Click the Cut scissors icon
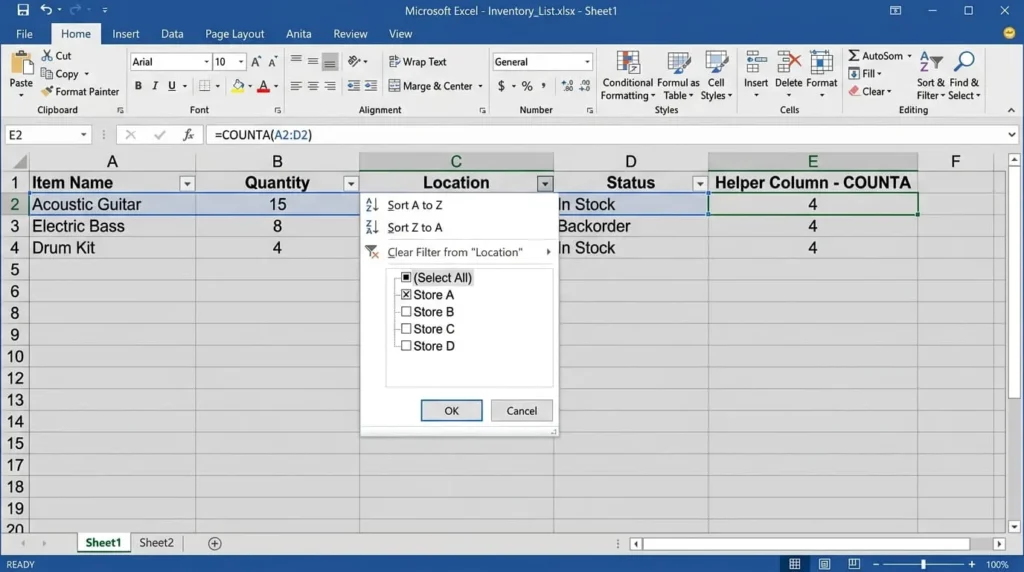1024x572 pixels. click(47, 56)
